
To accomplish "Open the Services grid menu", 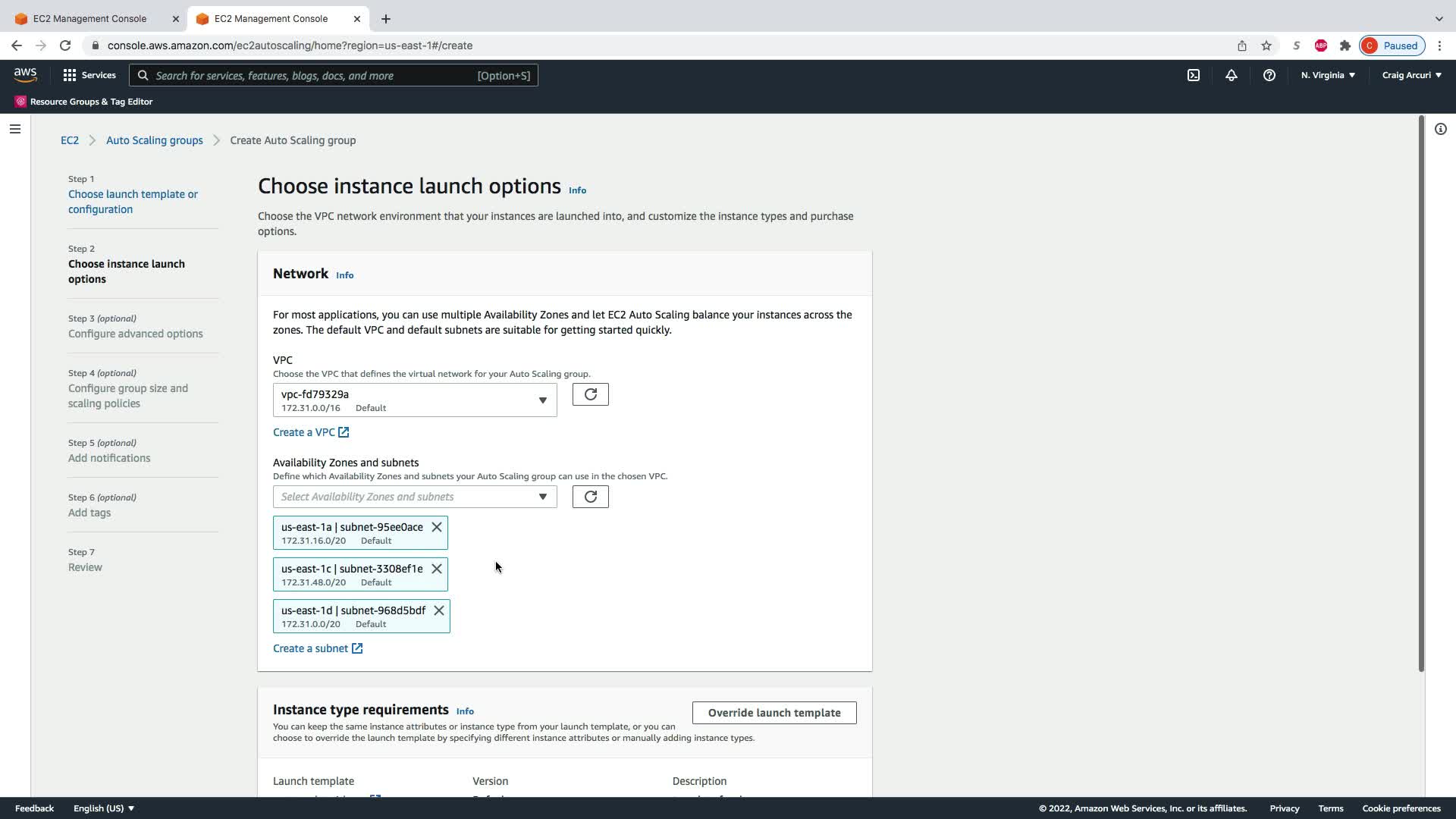I will click(x=89, y=75).
